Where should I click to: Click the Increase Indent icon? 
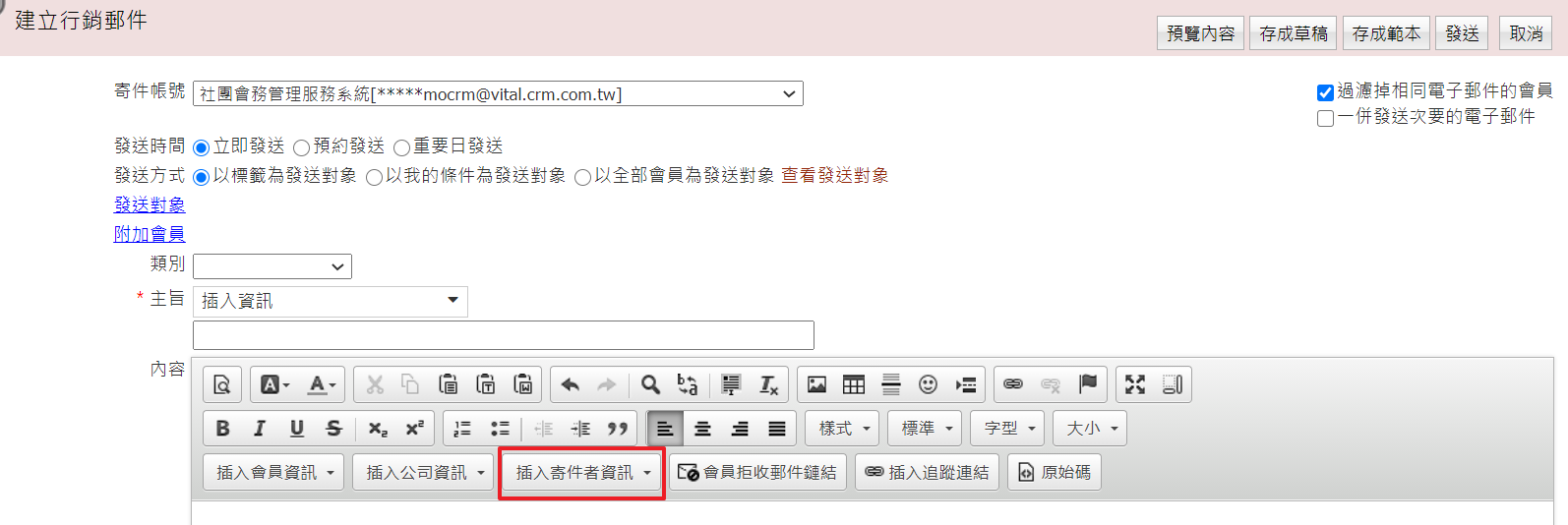click(x=581, y=429)
